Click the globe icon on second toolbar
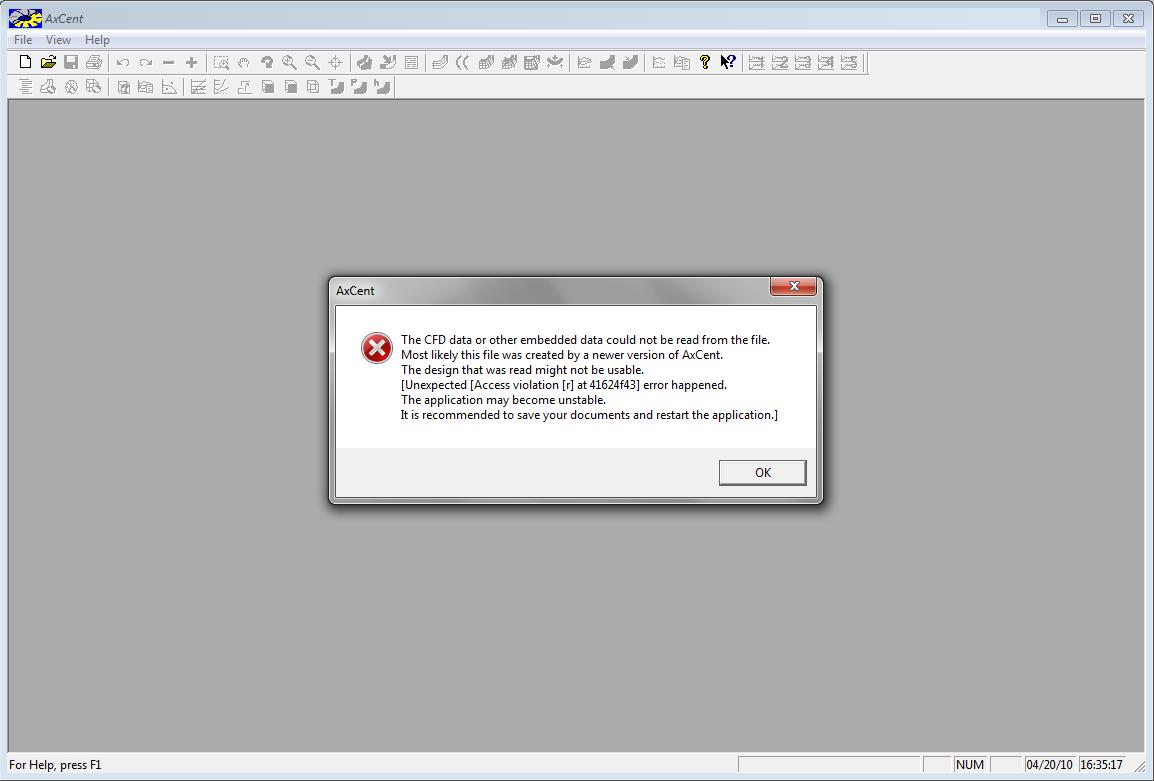This screenshot has width=1154, height=781. click(x=71, y=87)
